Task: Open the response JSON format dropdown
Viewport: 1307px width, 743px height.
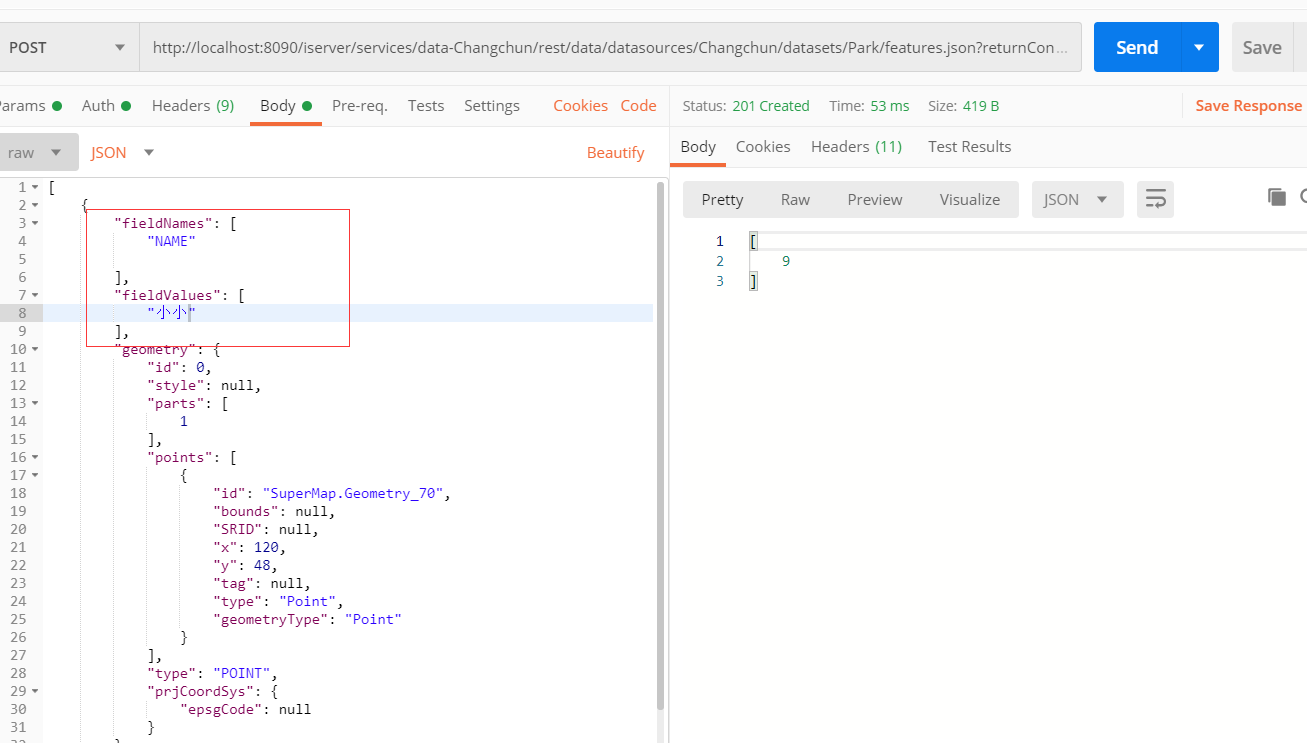Action: [x=1077, y=199]
